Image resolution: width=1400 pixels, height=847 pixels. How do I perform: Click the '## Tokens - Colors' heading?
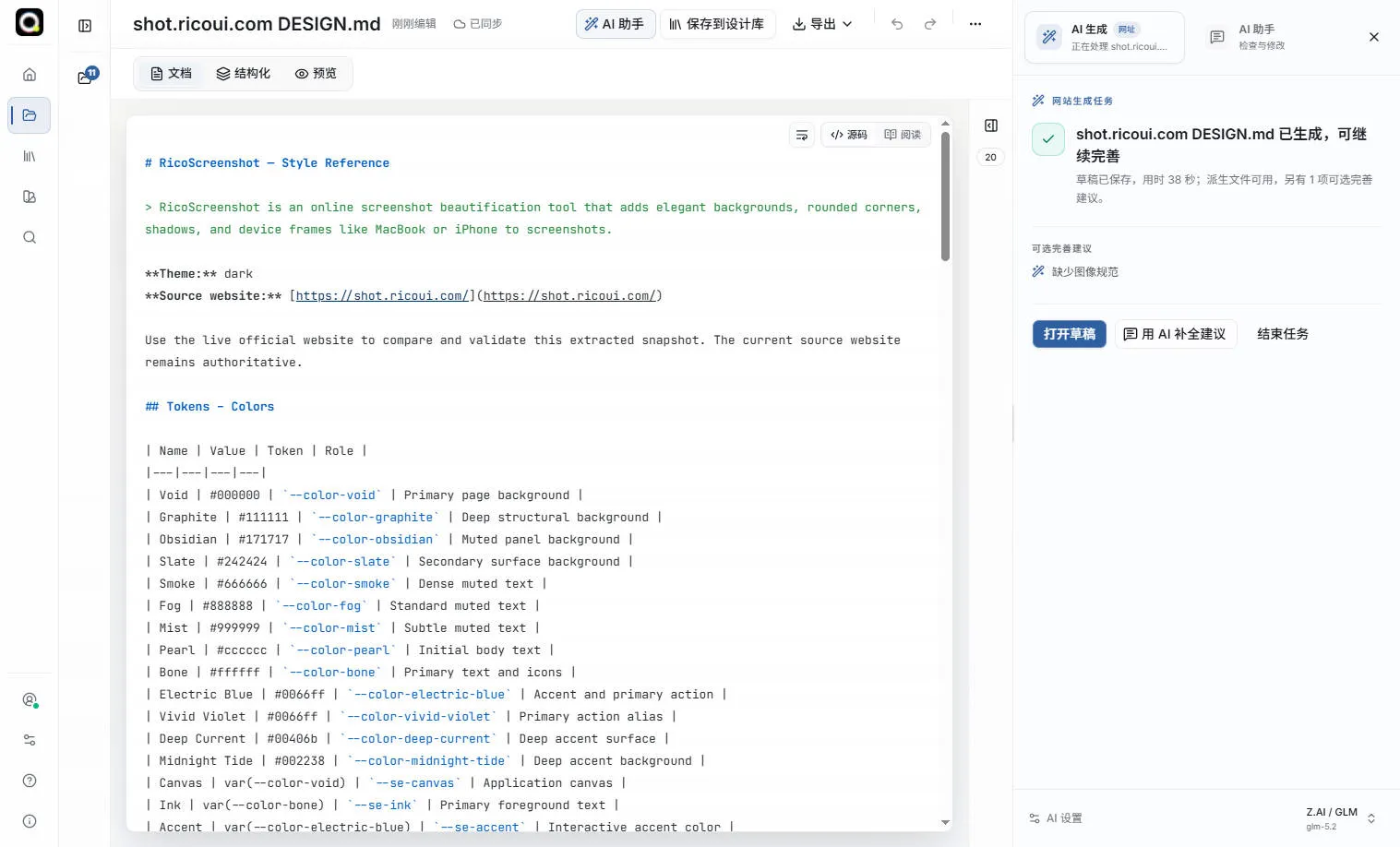pos(209,407)
